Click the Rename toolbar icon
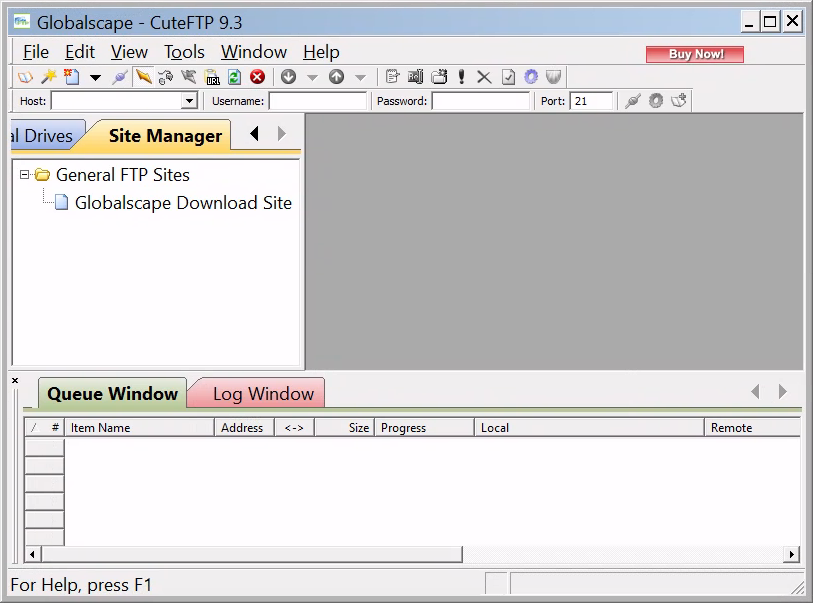The height and width of the screenshot is (603, 813). click(x=415, y=77)
